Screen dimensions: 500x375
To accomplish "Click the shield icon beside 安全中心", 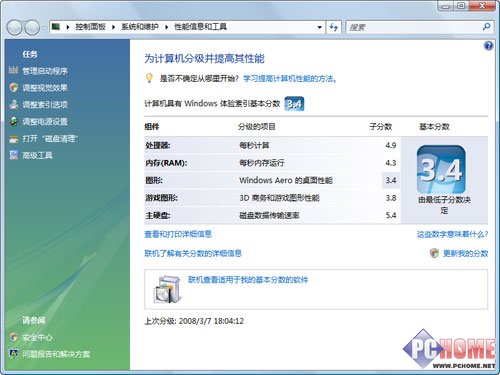I will pos(14,337).
